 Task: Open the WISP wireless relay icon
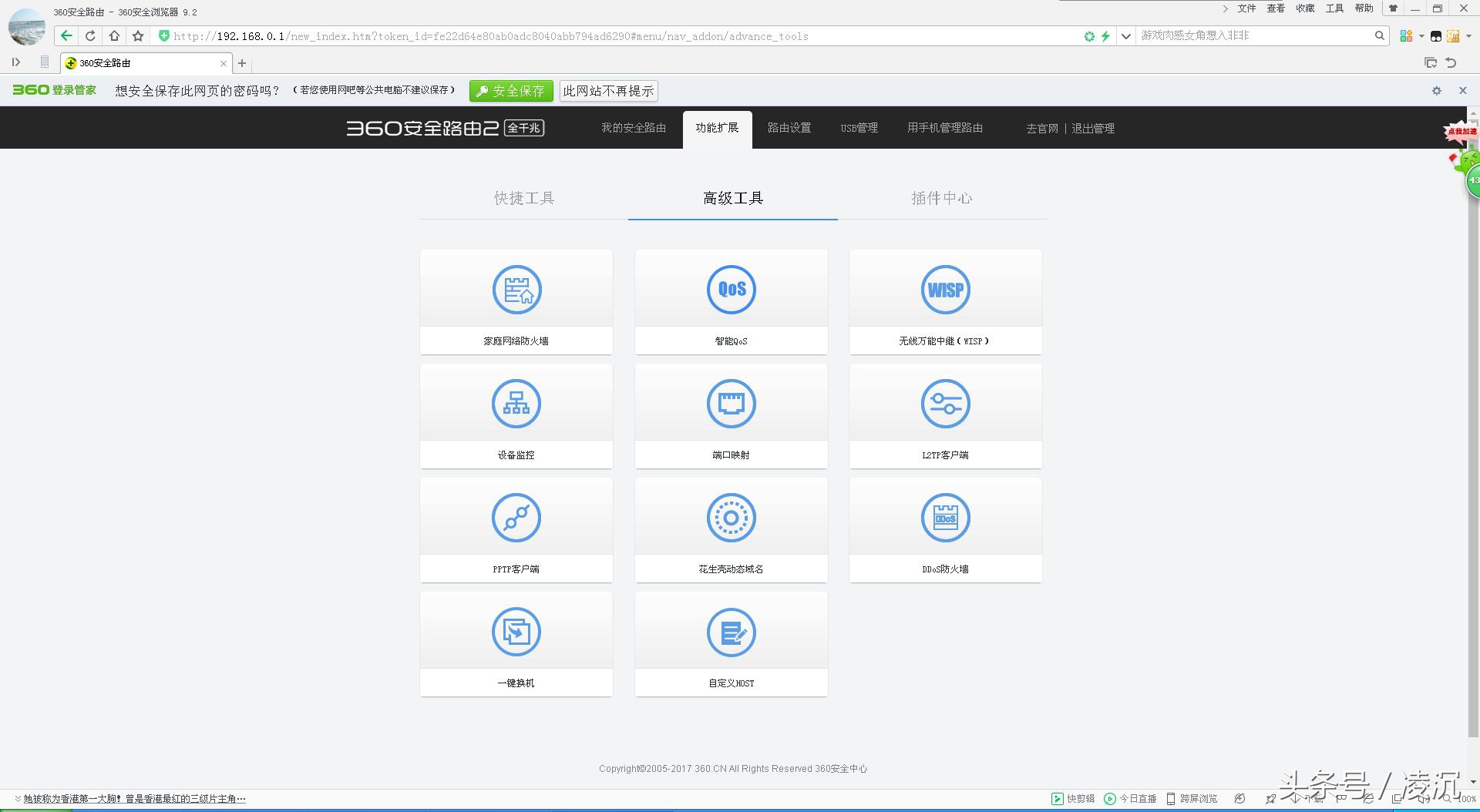pyautogui.click(x=945, y=290)
